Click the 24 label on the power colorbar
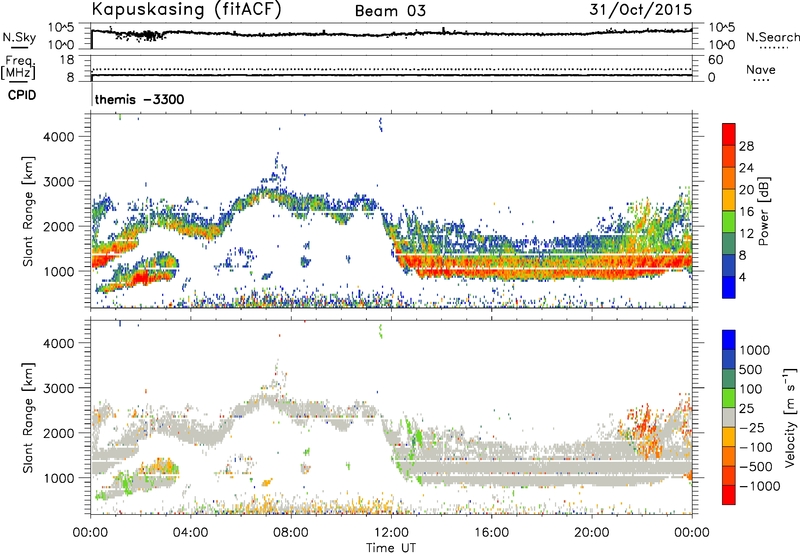The height and width of the screenshot is (554, 800). pos(746,168)
